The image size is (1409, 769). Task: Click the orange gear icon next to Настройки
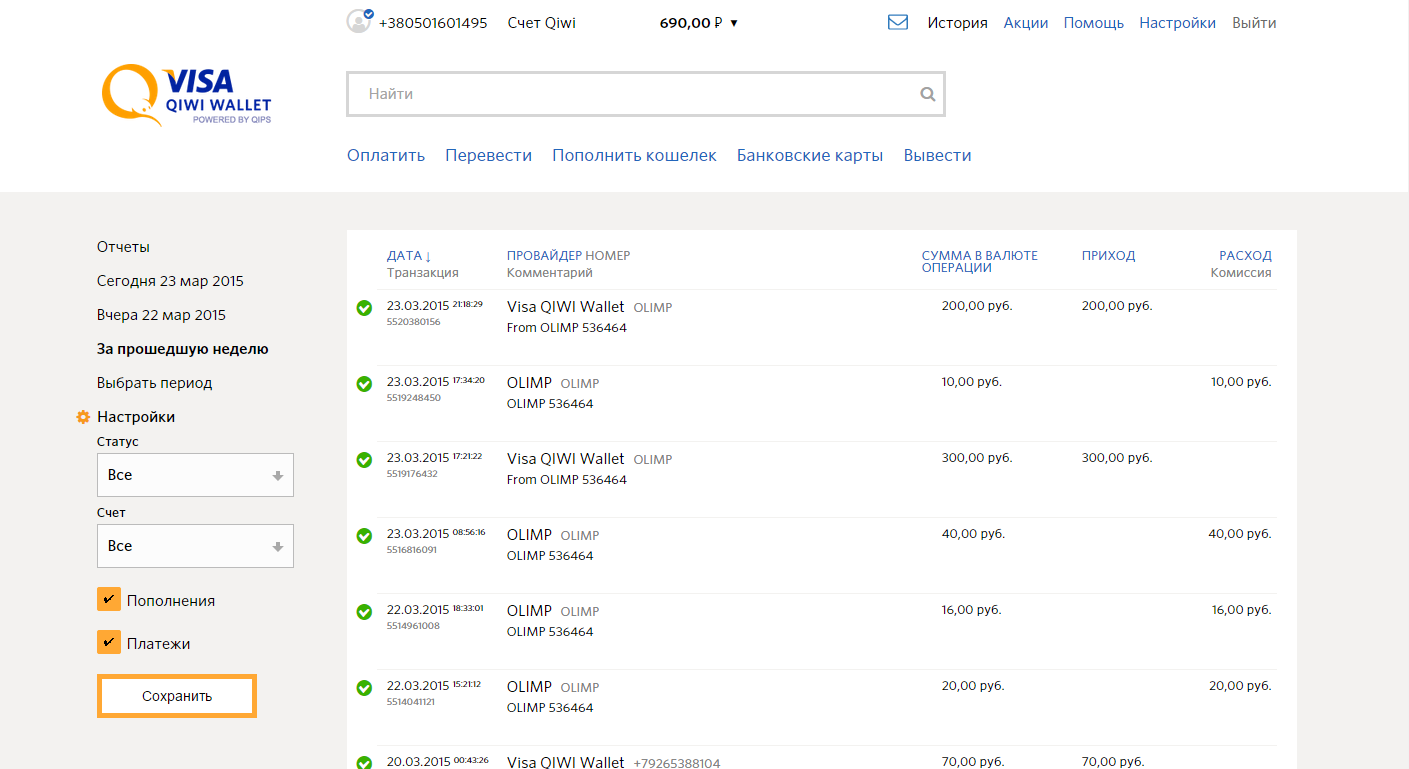pos(84,417)
